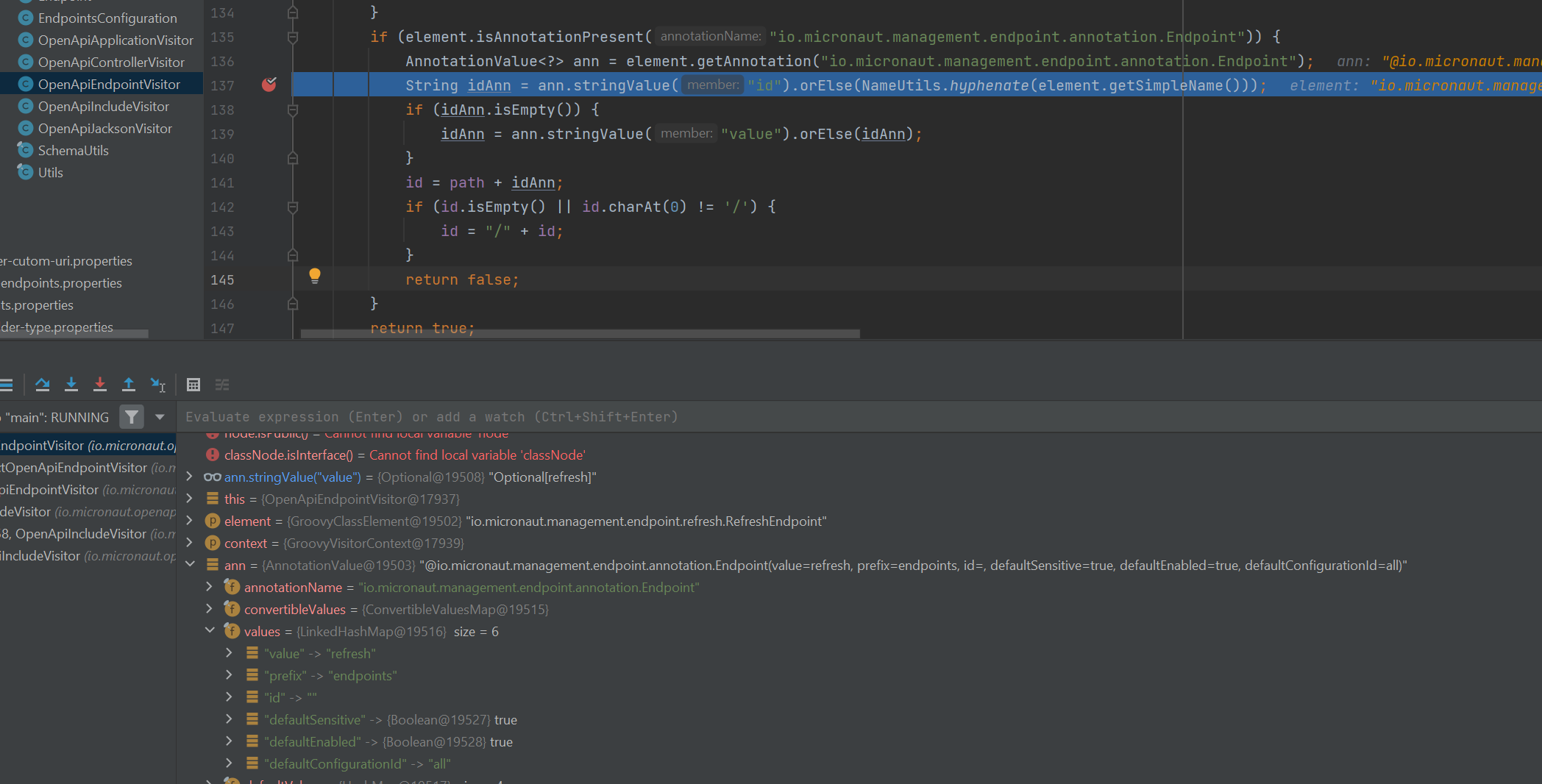Collapse the 'ann' variable node
The width and height of the screenshot is (1542, 784).
pos(190,565)
